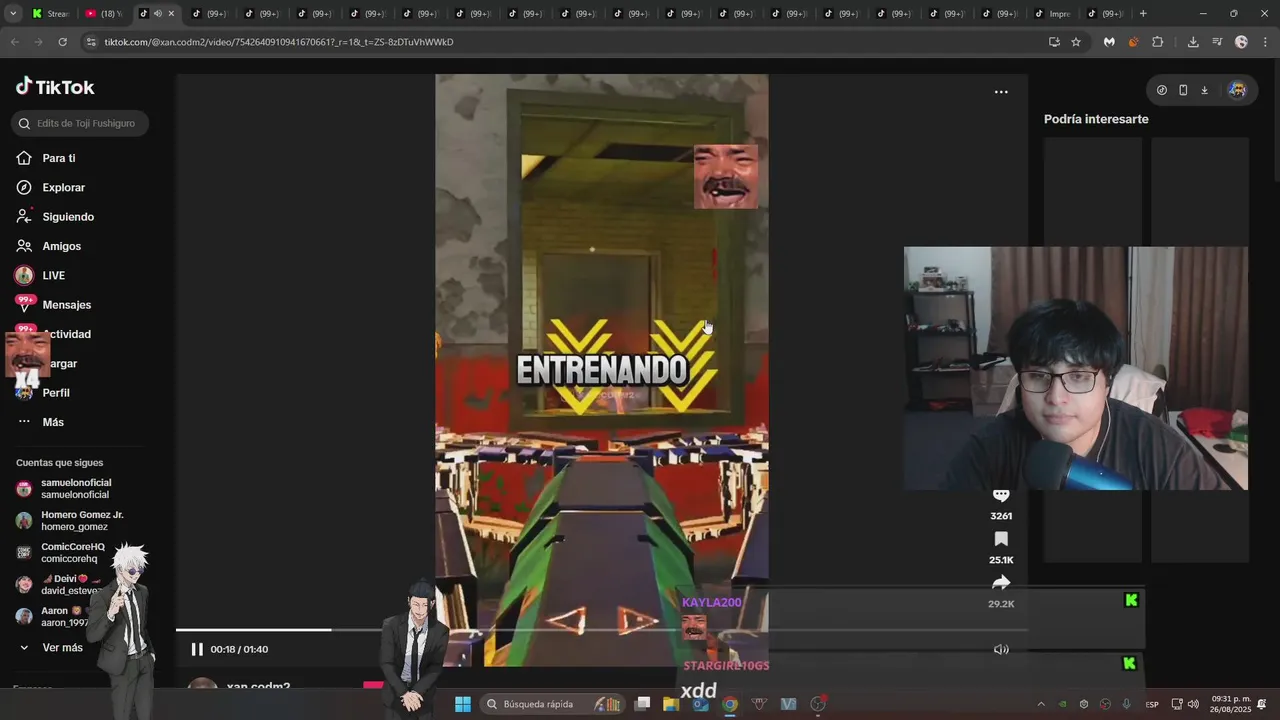Pause the TikTok video

pyautogui.click(x=197, y=649)
